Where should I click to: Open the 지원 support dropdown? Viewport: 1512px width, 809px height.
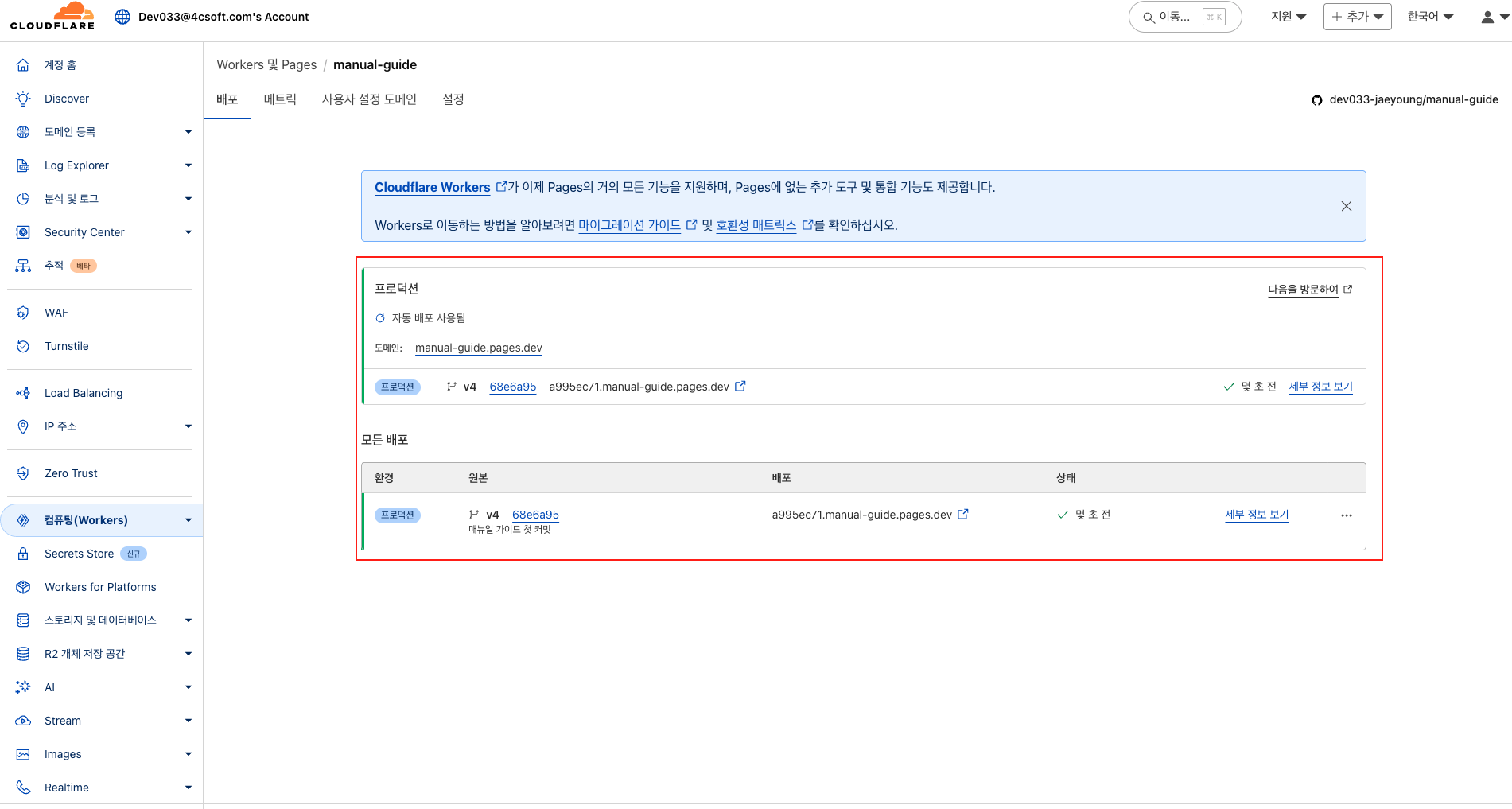(x=1289, y=17)
